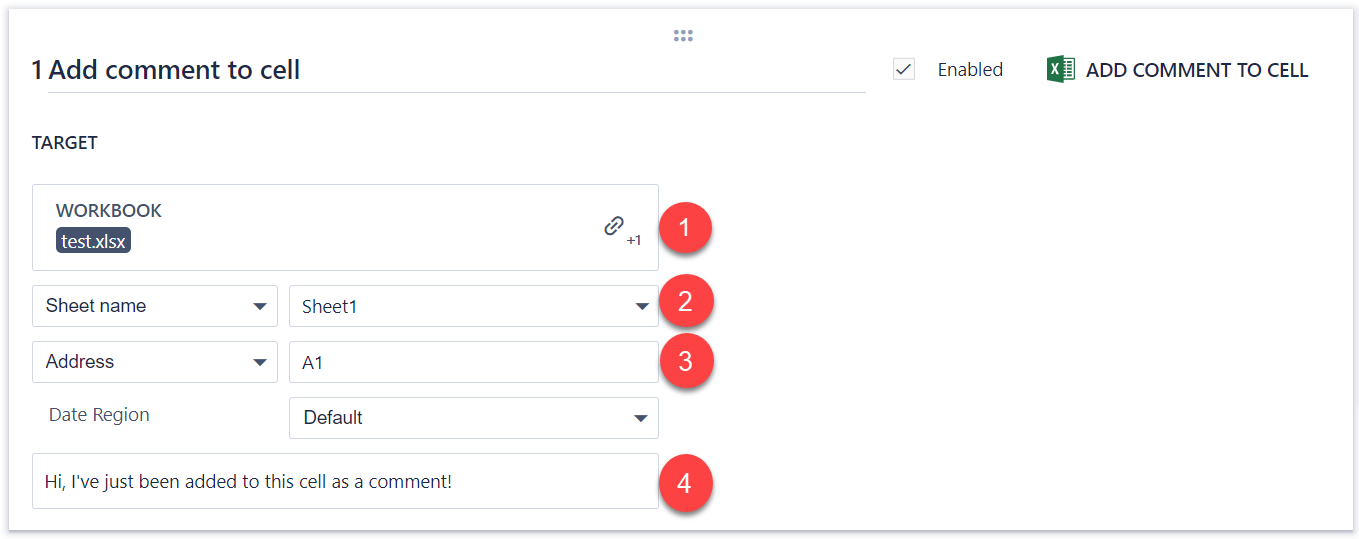This screenshot has width=1359, height=539.
Task: Click the Date Region label
Action: click(x=99, y=415)
